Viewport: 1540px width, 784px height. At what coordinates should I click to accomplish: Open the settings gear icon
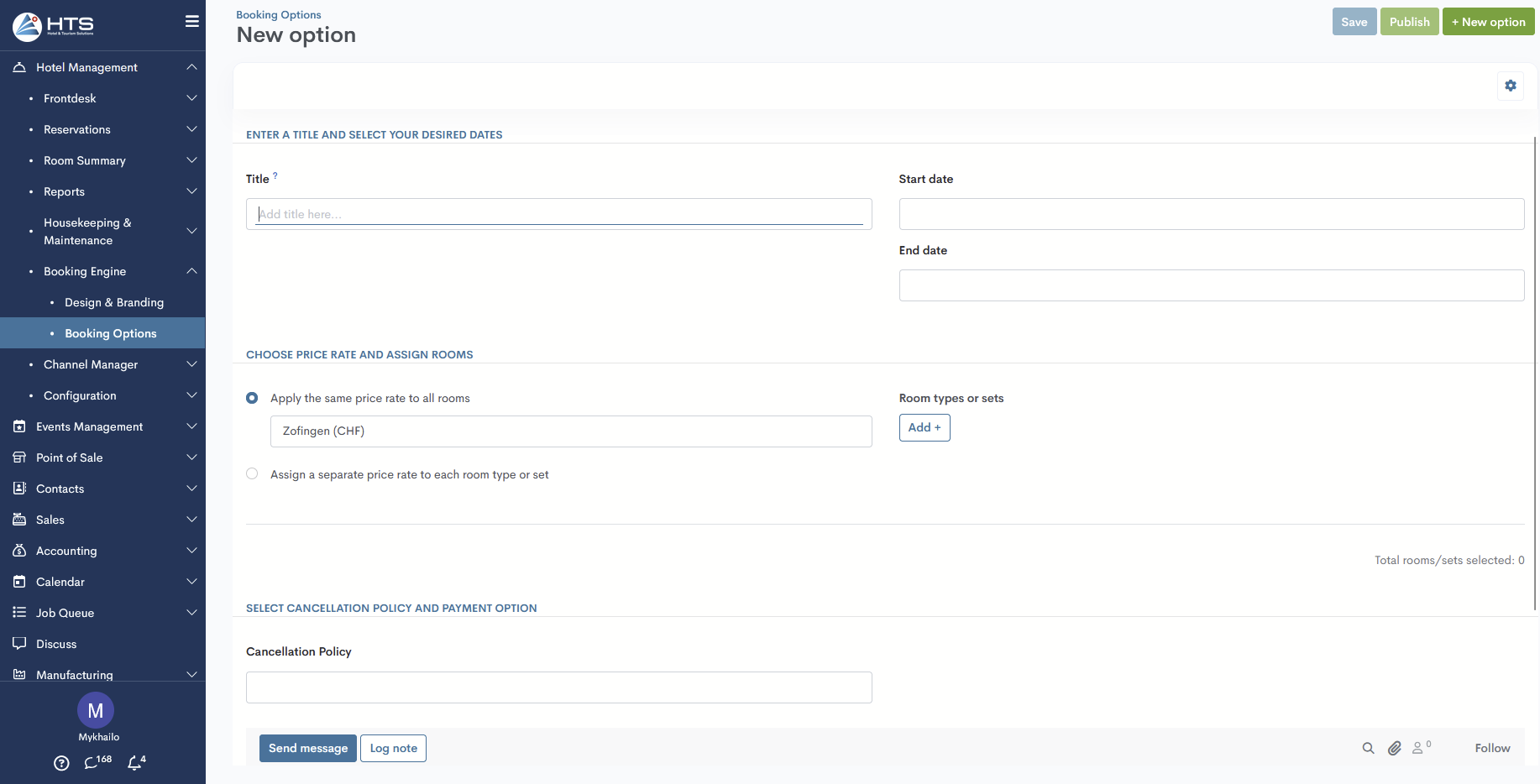click(1510, 86)
